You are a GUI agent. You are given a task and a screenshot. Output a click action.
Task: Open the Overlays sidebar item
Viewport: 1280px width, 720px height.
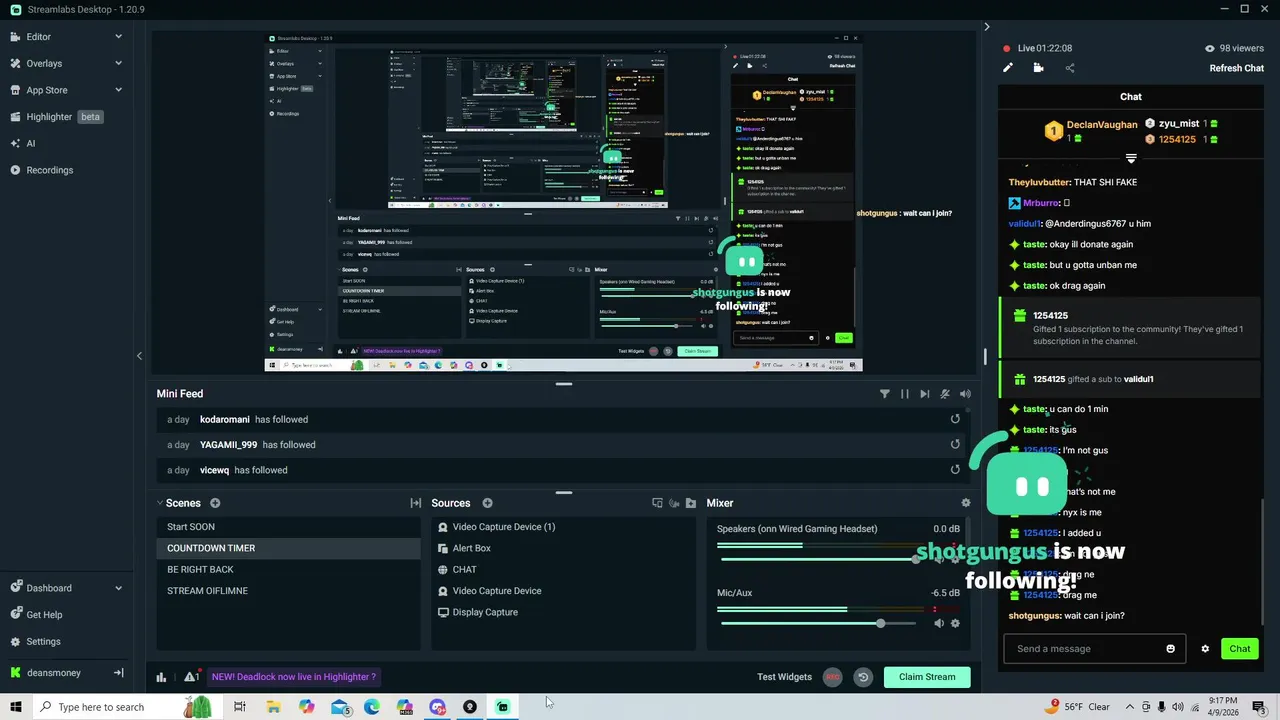tap(44, 63)
